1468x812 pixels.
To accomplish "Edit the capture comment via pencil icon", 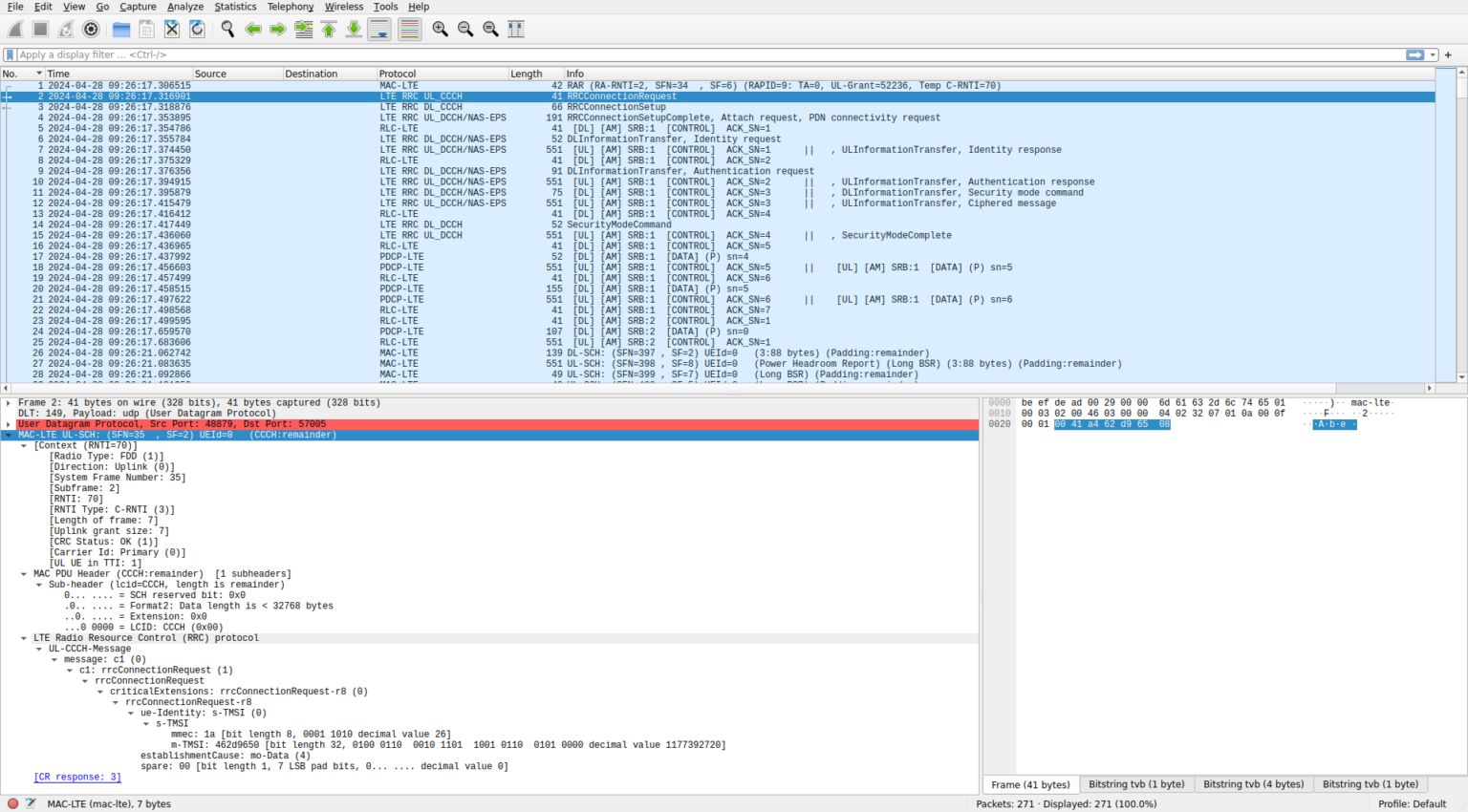I will tap(30, 803).
